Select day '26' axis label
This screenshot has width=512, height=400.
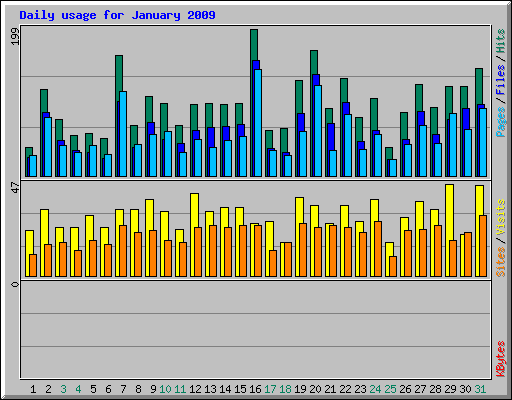tap(405, 389)
